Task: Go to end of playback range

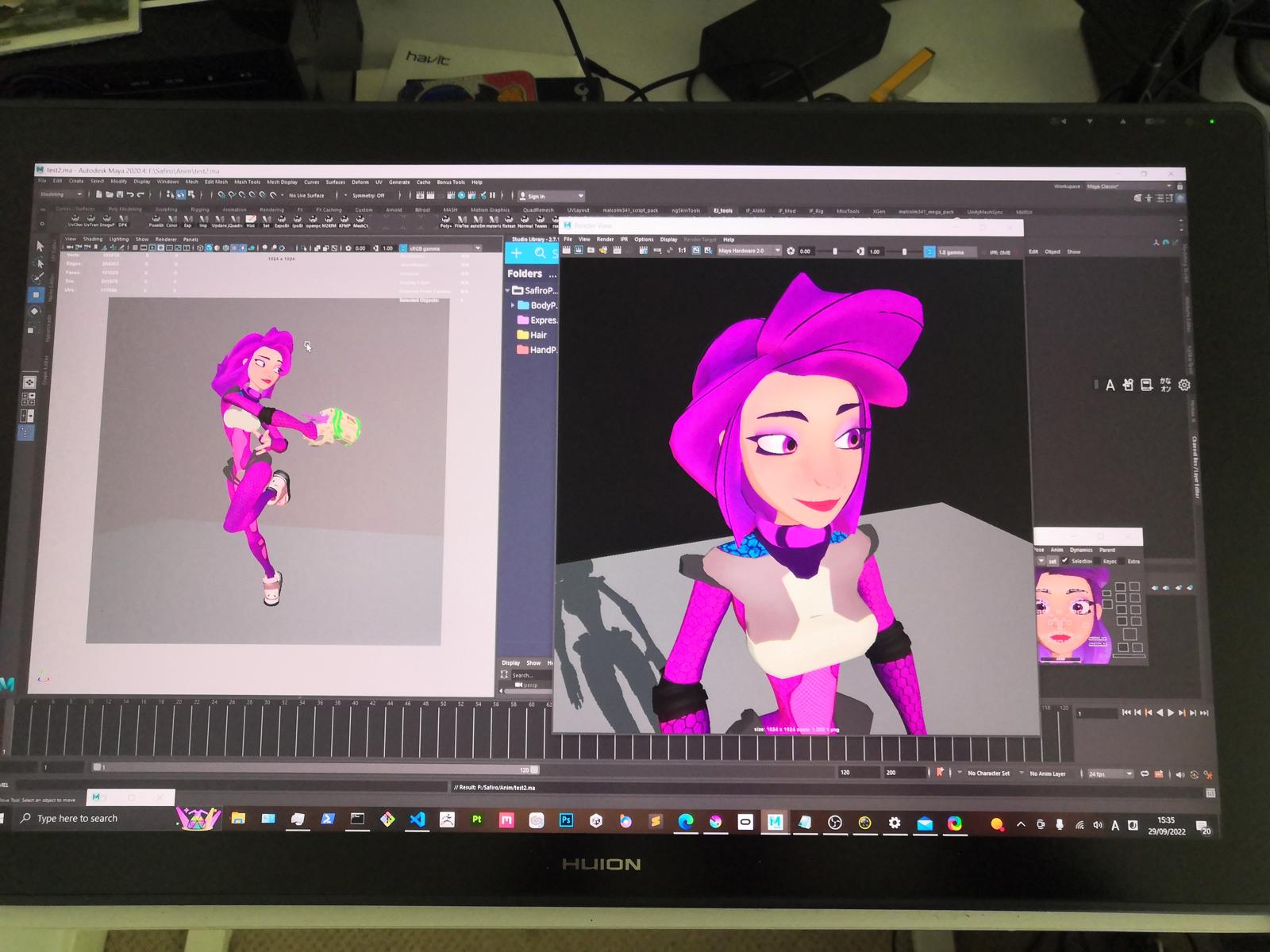Action: click(x=1205, y=713)
